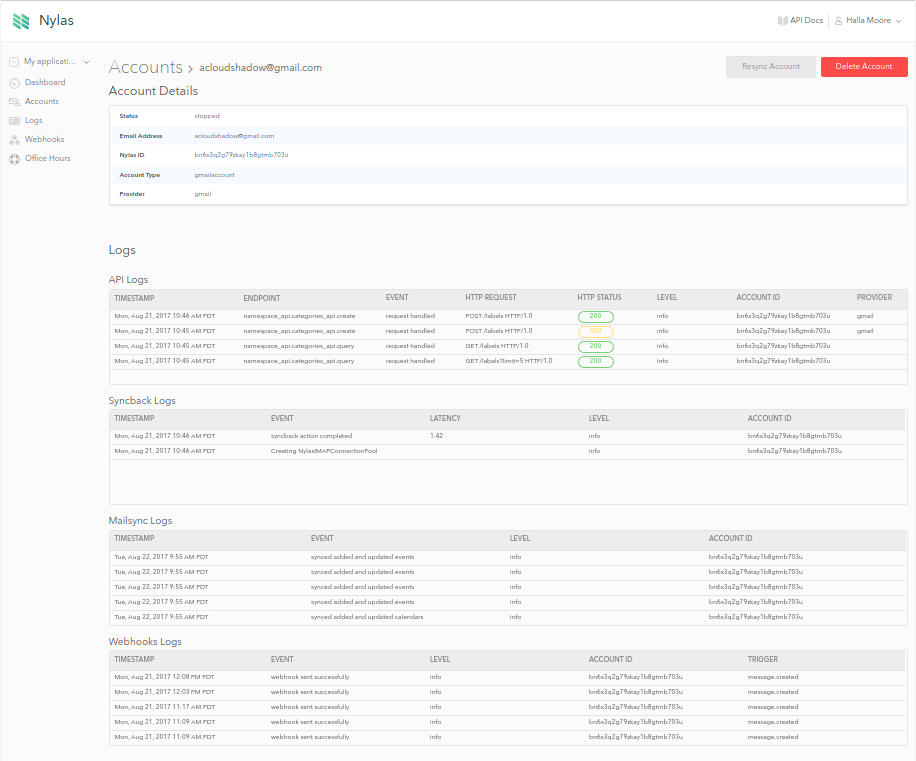Open the API Docs book icon
Screen dimensions: 916x761
coord(782,20)
